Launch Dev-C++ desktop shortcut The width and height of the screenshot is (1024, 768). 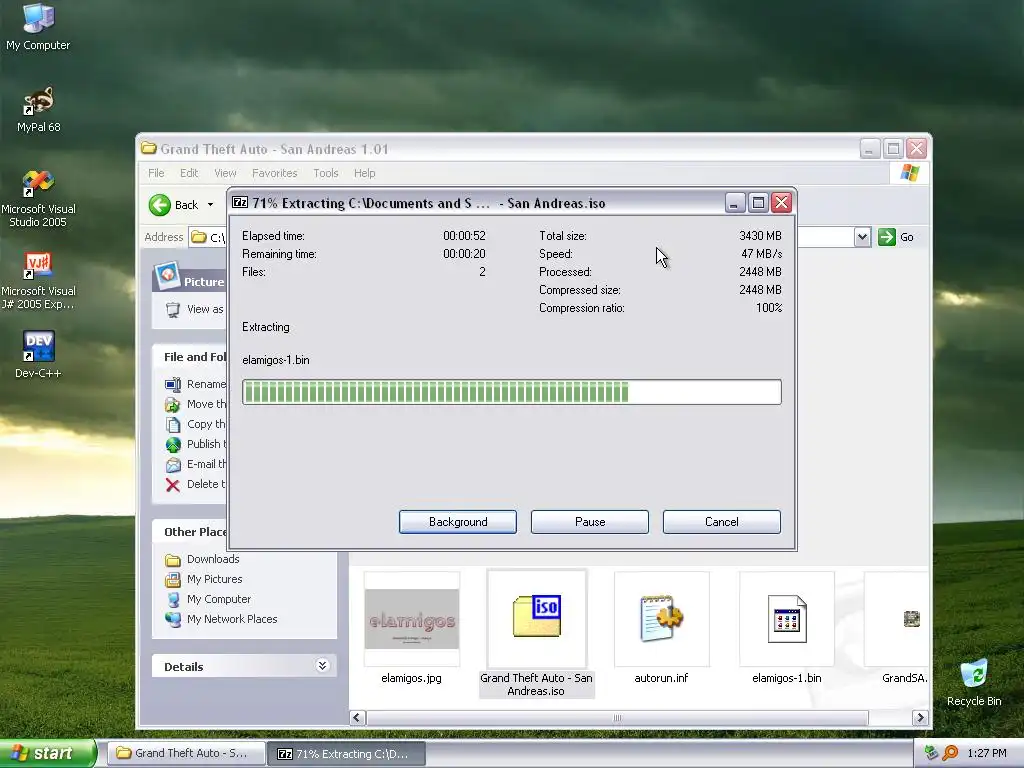point(38,355)
